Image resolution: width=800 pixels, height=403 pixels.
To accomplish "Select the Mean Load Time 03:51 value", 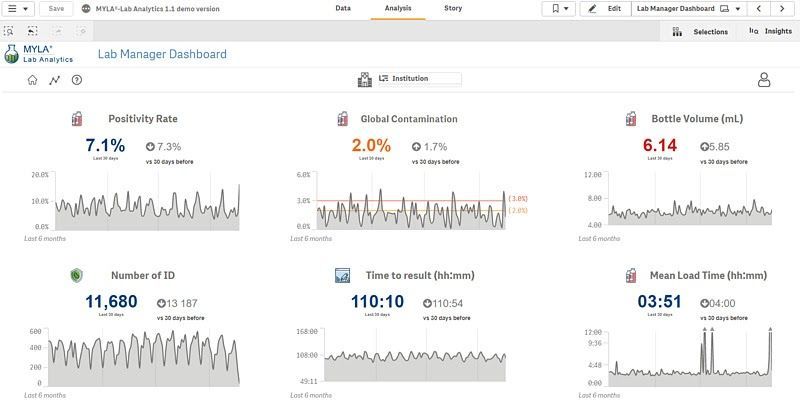I will pyautogui.click(x=660, y=302).
